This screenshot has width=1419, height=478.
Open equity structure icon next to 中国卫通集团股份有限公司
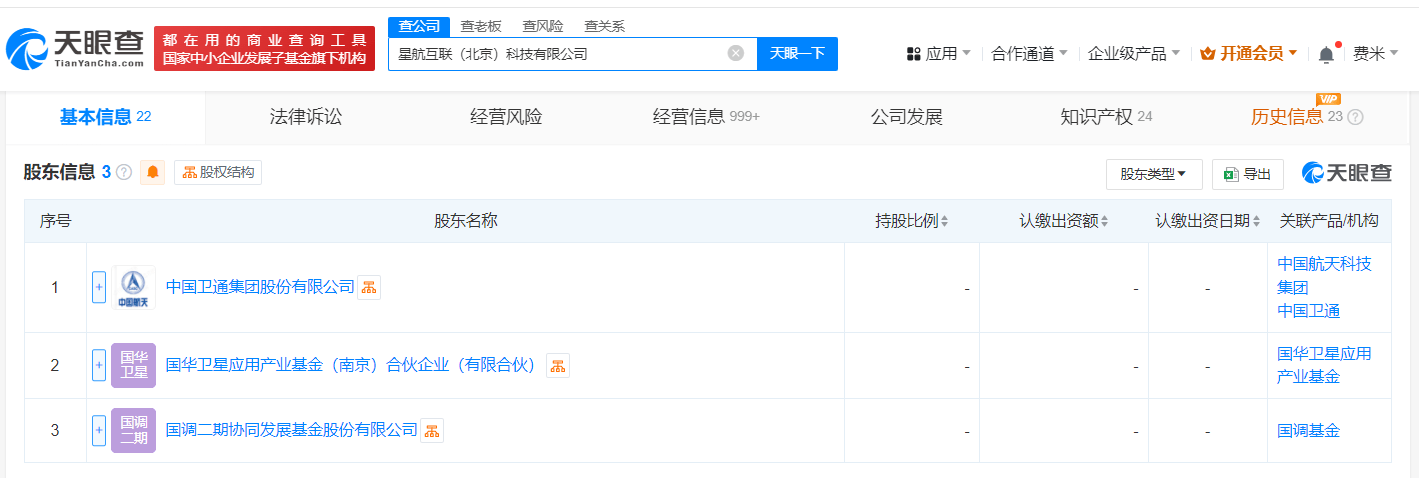pos(369,288)
